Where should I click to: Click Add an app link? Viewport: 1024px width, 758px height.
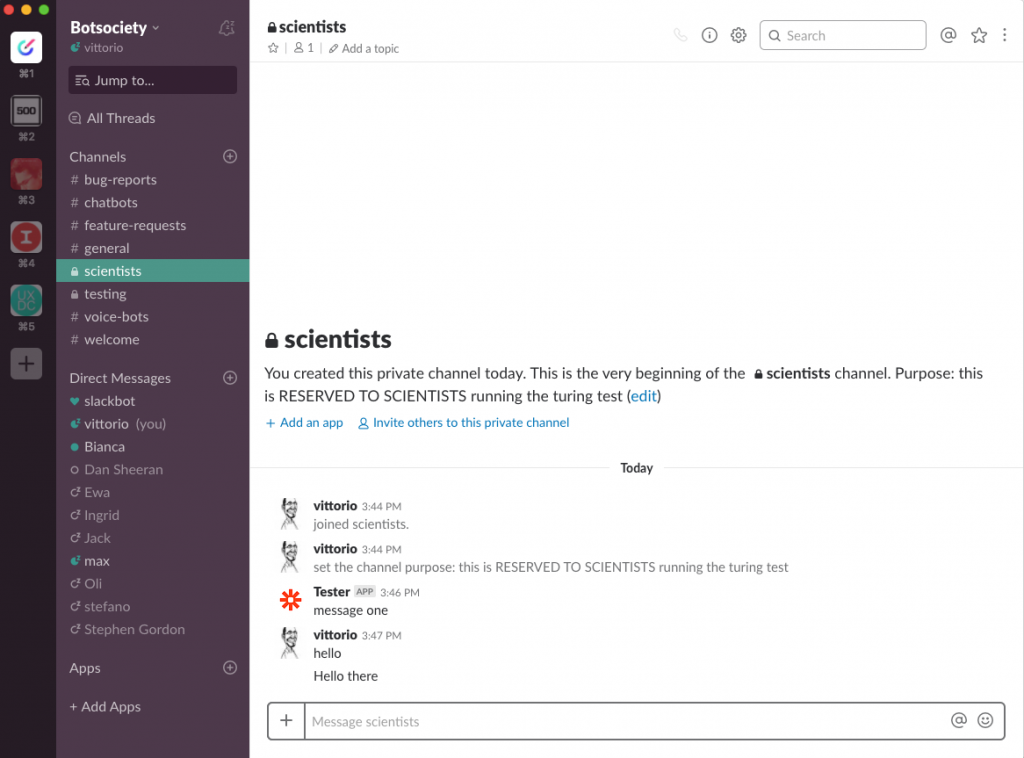(x=304, y=422)
